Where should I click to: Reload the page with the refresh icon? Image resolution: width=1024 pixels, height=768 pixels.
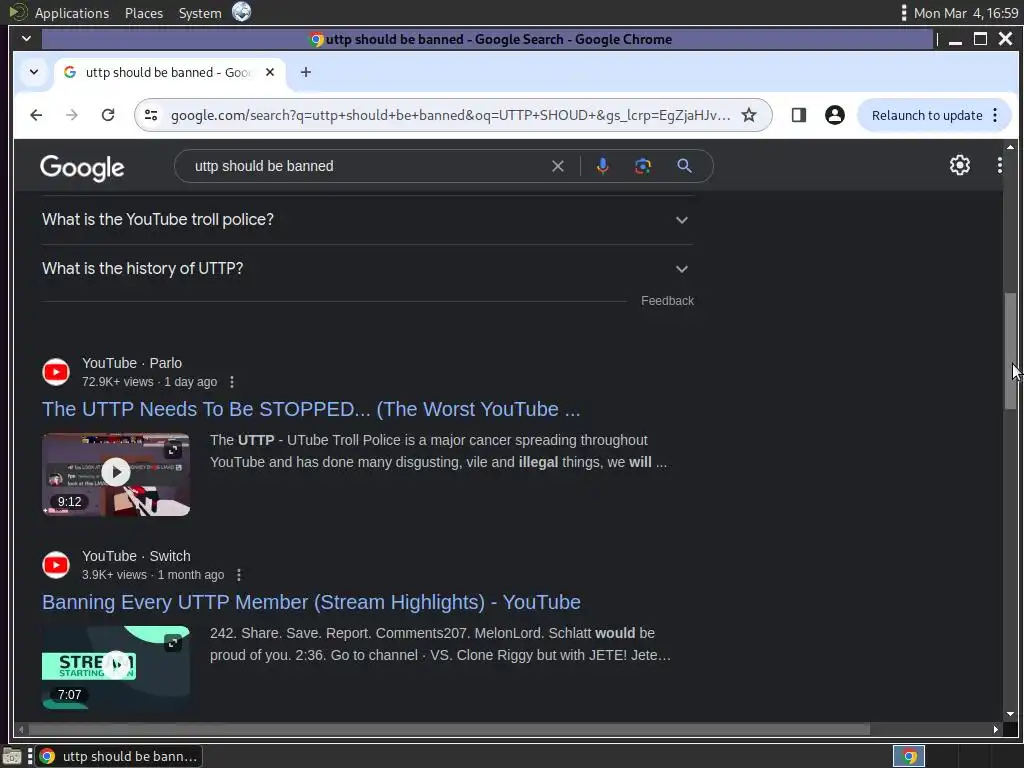click(x=108, y=115)
